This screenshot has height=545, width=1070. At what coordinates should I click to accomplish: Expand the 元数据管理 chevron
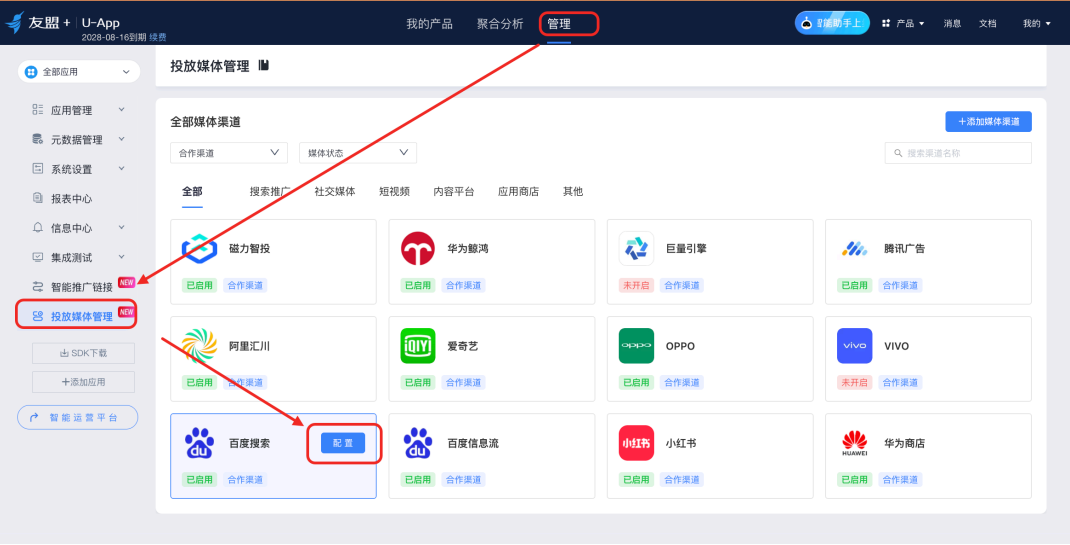pyautogui.click(x=121, y=138)
